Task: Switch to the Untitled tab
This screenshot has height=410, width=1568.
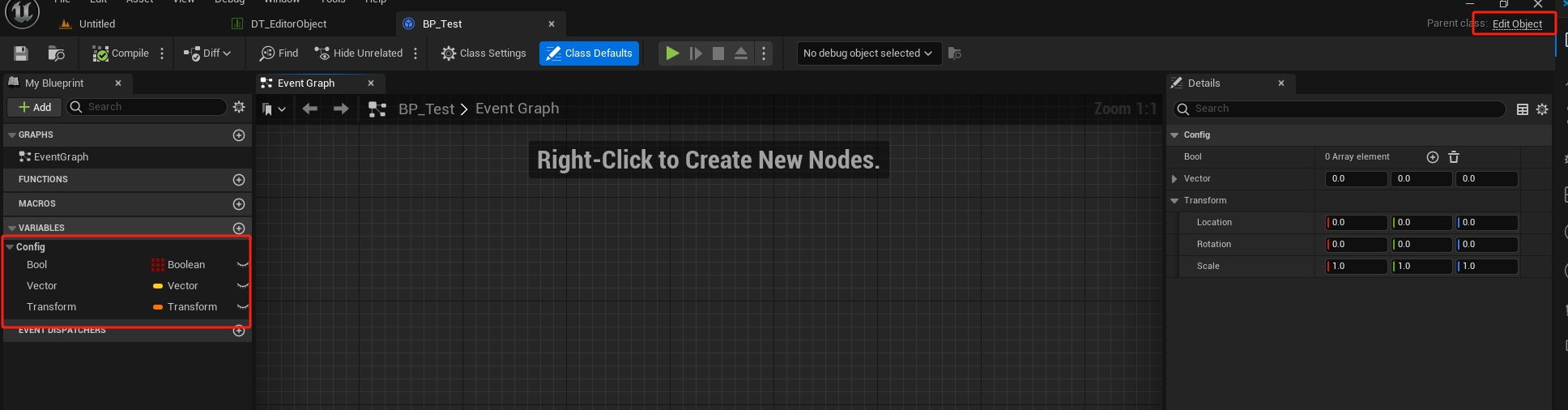Action: pyautogui.click(x=96, y=24)
